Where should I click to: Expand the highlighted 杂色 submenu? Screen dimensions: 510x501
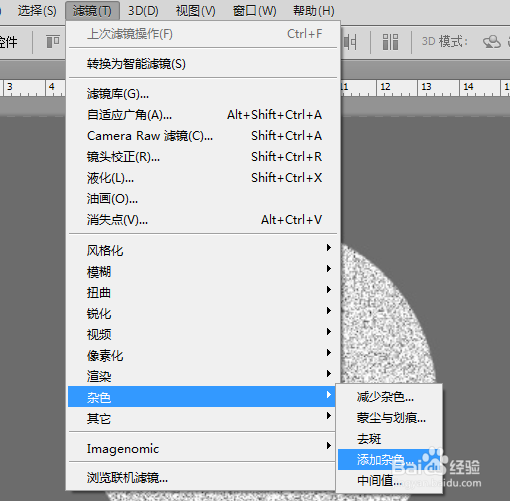(x=202, y=397)
